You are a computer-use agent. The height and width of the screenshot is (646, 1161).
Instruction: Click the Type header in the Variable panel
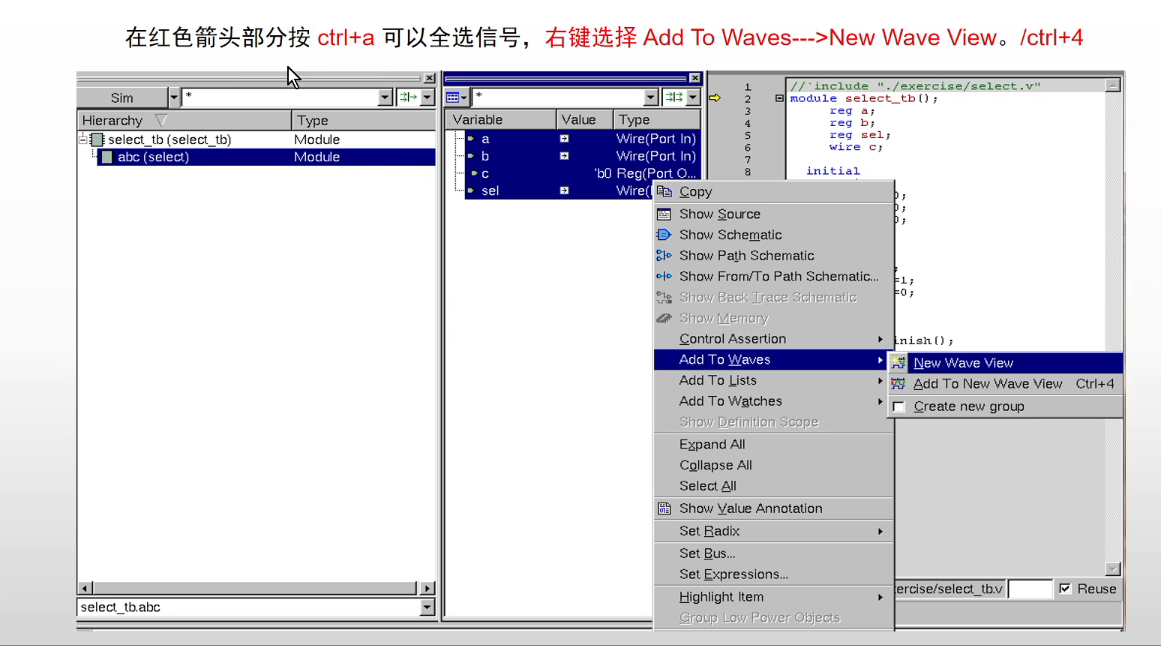[658, 119]
